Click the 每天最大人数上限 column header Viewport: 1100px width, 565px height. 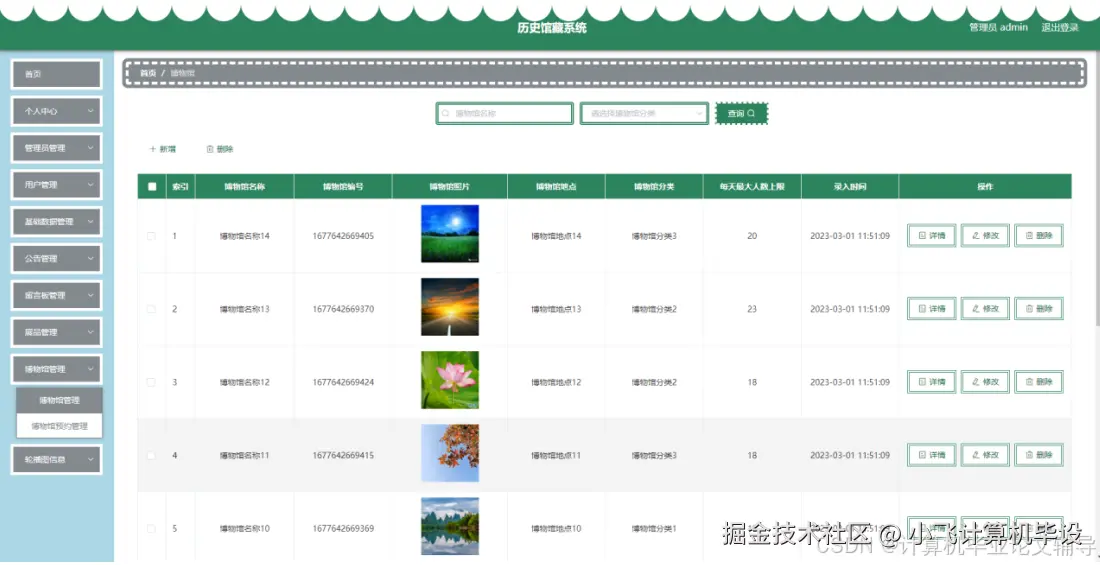(x=752, y=187)
